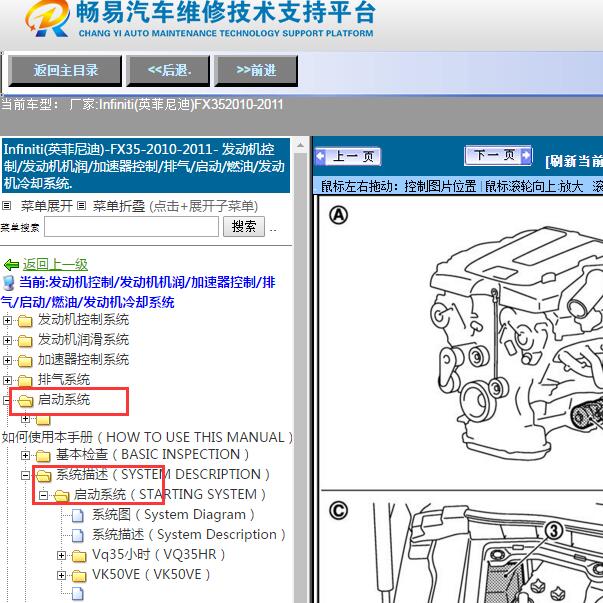Click the left arrow on 上一页 button
This screenshot has width=603, height=603.
click(x=320, y=157)
